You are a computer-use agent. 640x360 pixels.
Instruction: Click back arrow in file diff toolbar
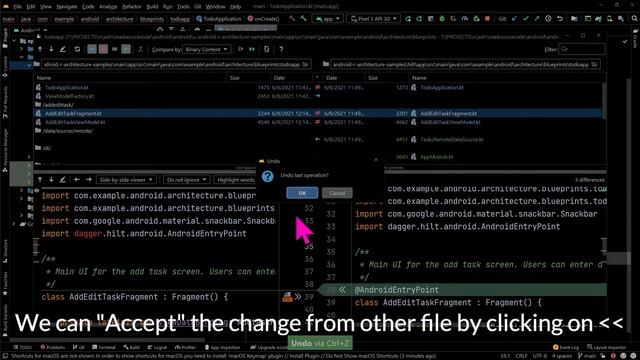77,180
